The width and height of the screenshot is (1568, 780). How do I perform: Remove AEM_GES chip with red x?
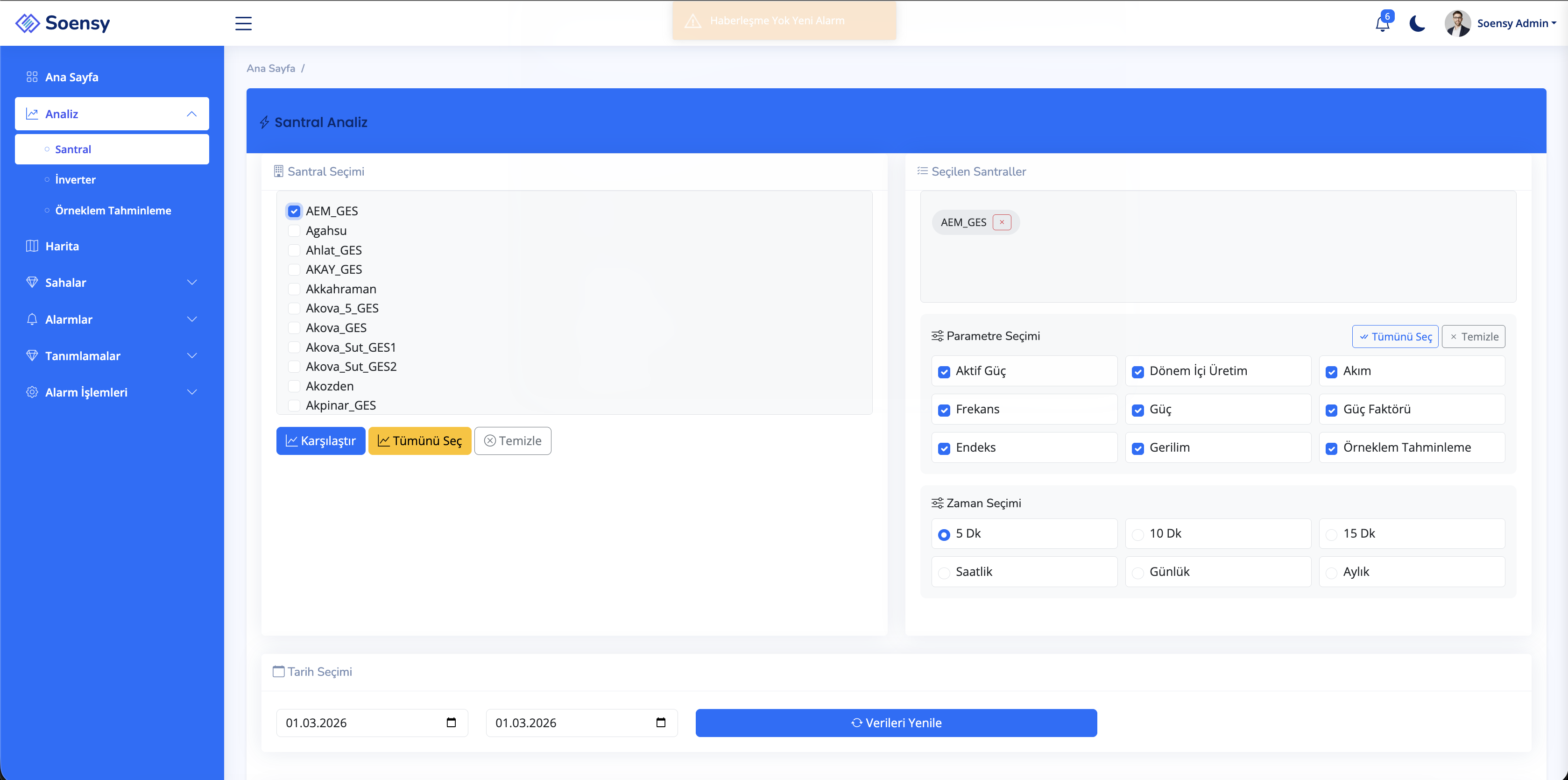[x=1001, y=222]
